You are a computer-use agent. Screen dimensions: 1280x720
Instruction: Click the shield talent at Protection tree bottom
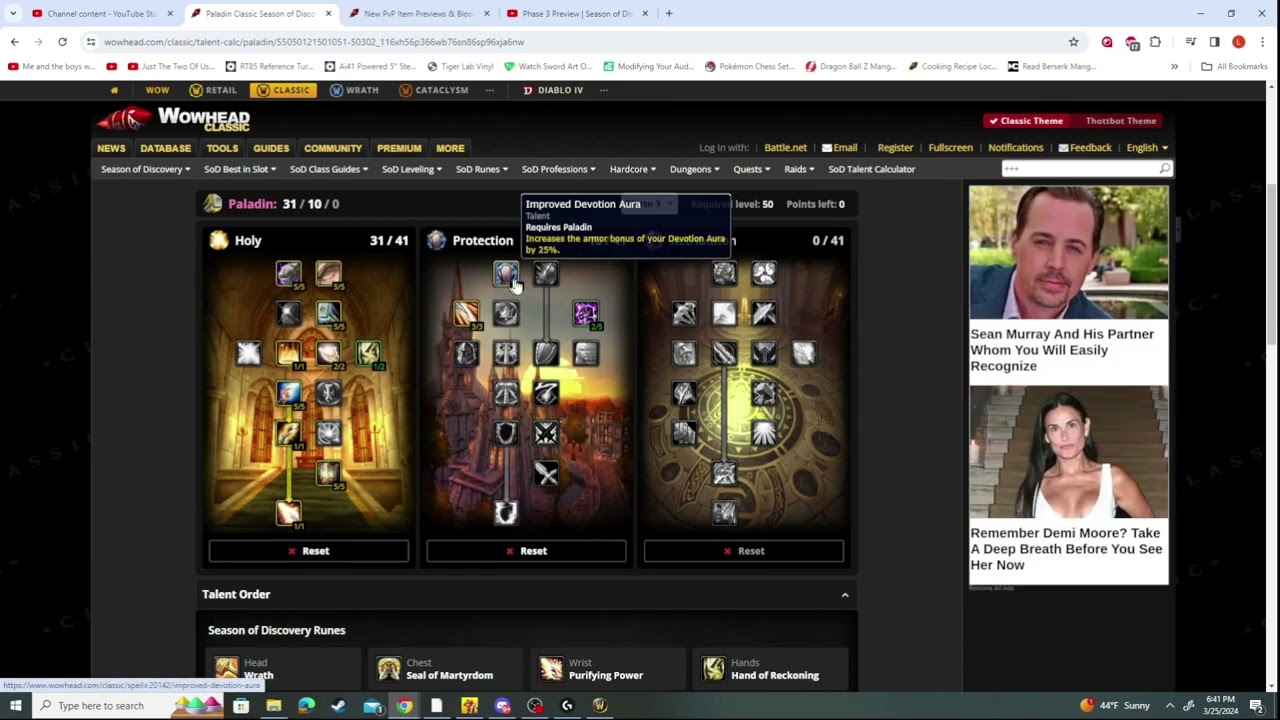[506, 513]
